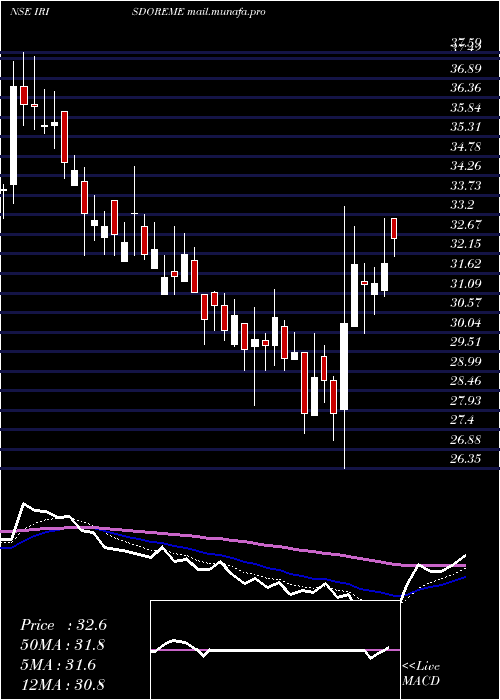Click the 50MA : 31.8 readout
Screen dimensions: 500x700
point(63,645)
